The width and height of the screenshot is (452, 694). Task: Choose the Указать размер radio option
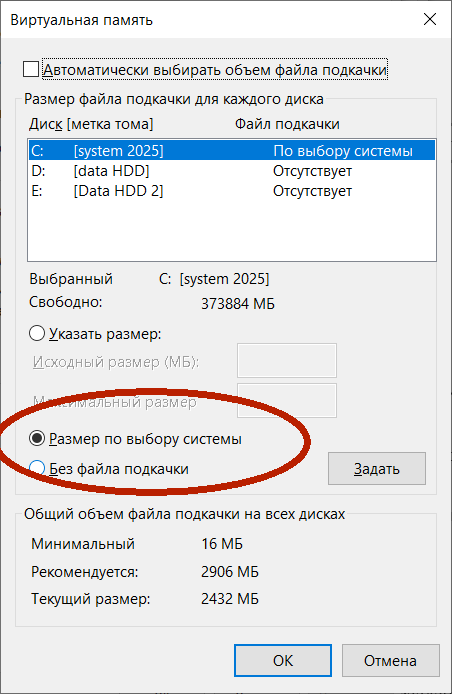pos(37,333)
